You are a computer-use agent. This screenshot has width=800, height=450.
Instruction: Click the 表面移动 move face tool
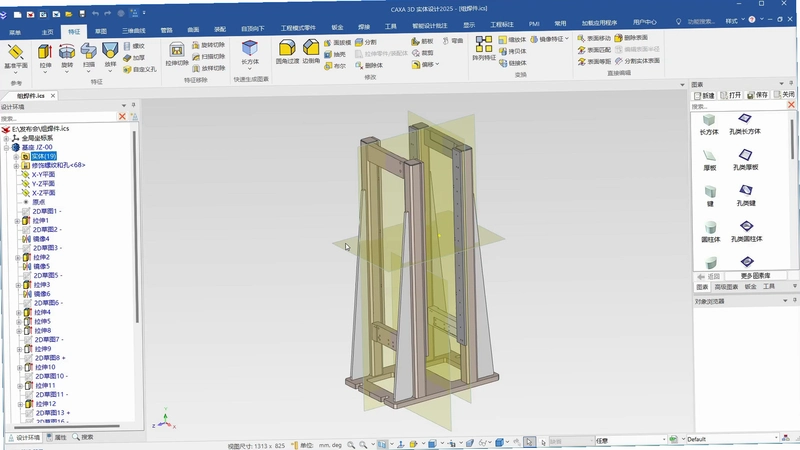point(594,38)
